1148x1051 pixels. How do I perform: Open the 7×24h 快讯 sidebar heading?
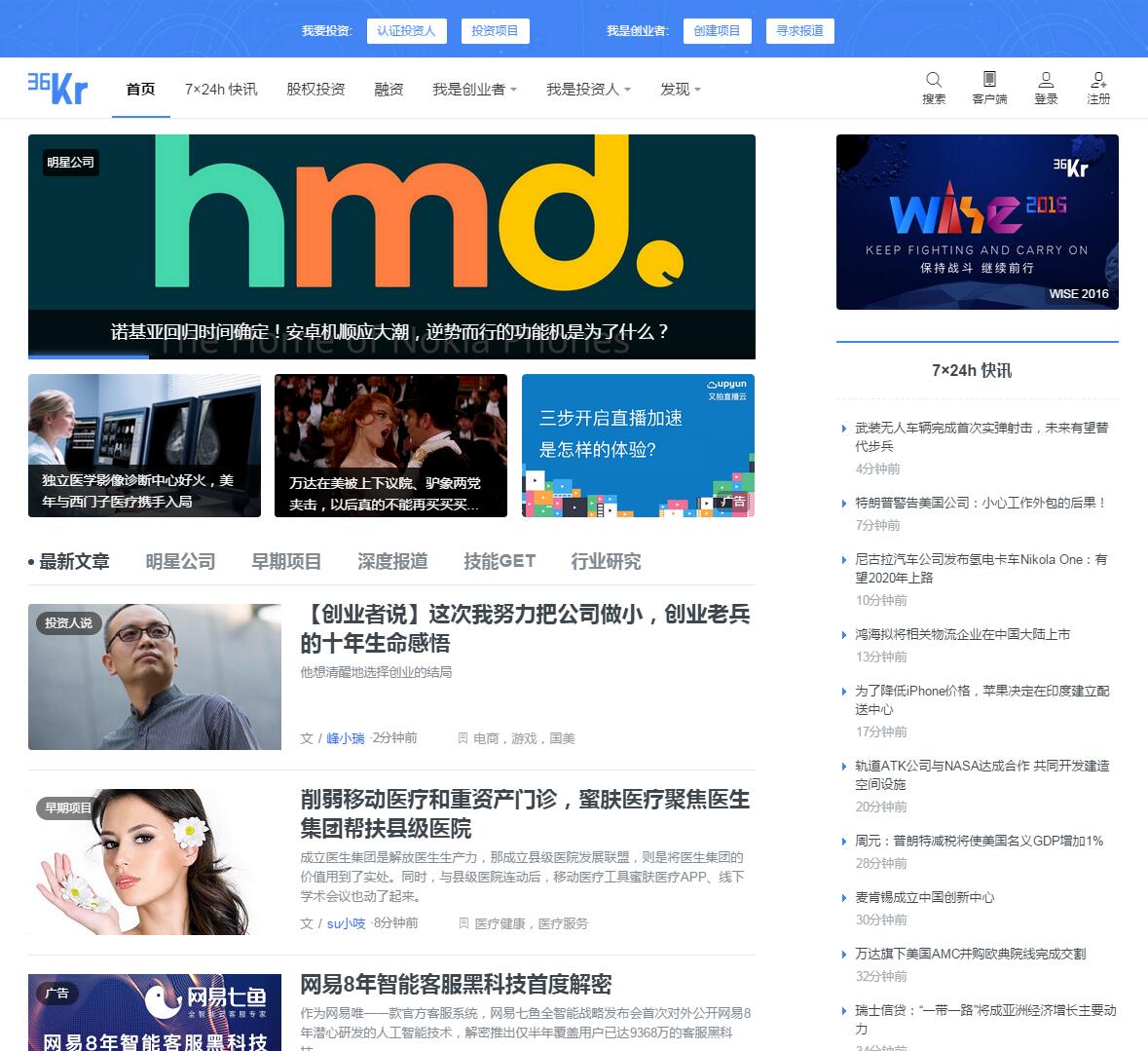(x=972, y=370)
